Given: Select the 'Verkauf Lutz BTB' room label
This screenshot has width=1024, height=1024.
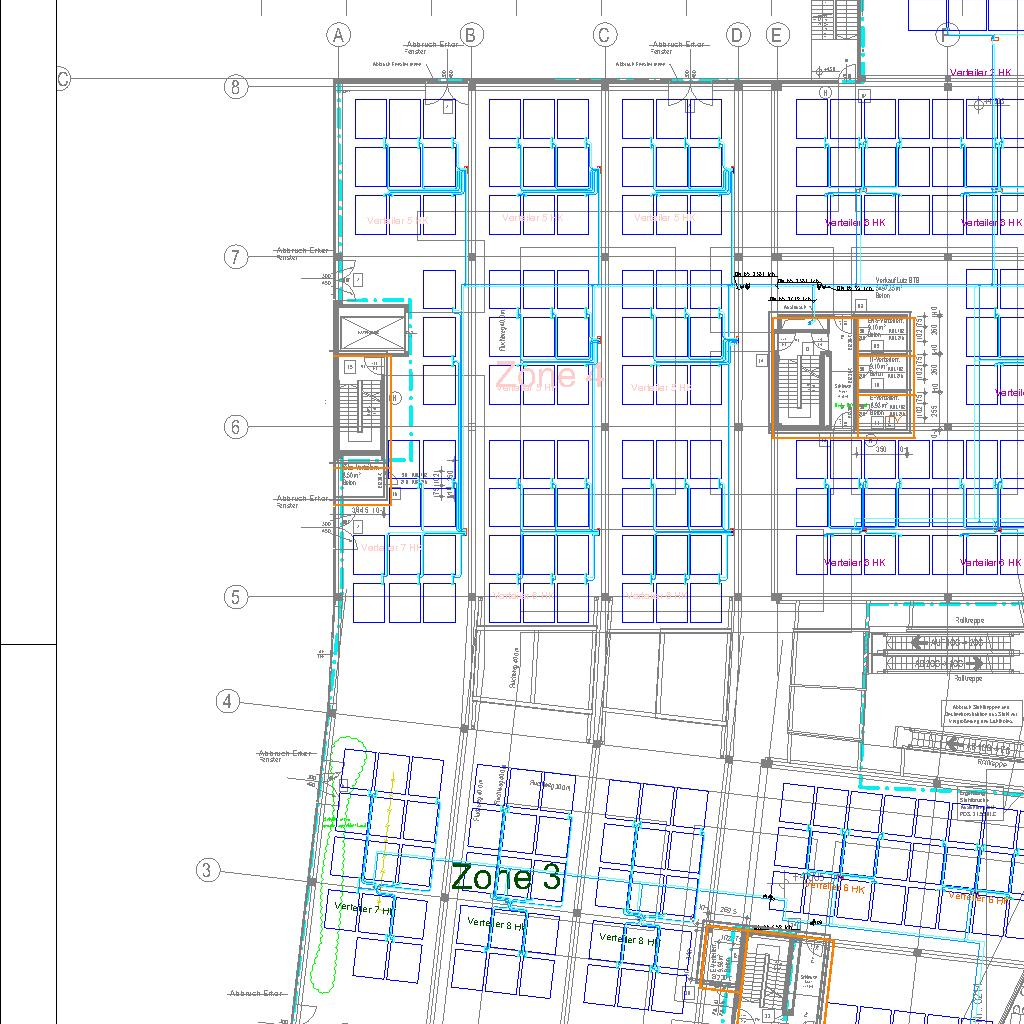Looking at the screenshot, I should click(897, 281).
